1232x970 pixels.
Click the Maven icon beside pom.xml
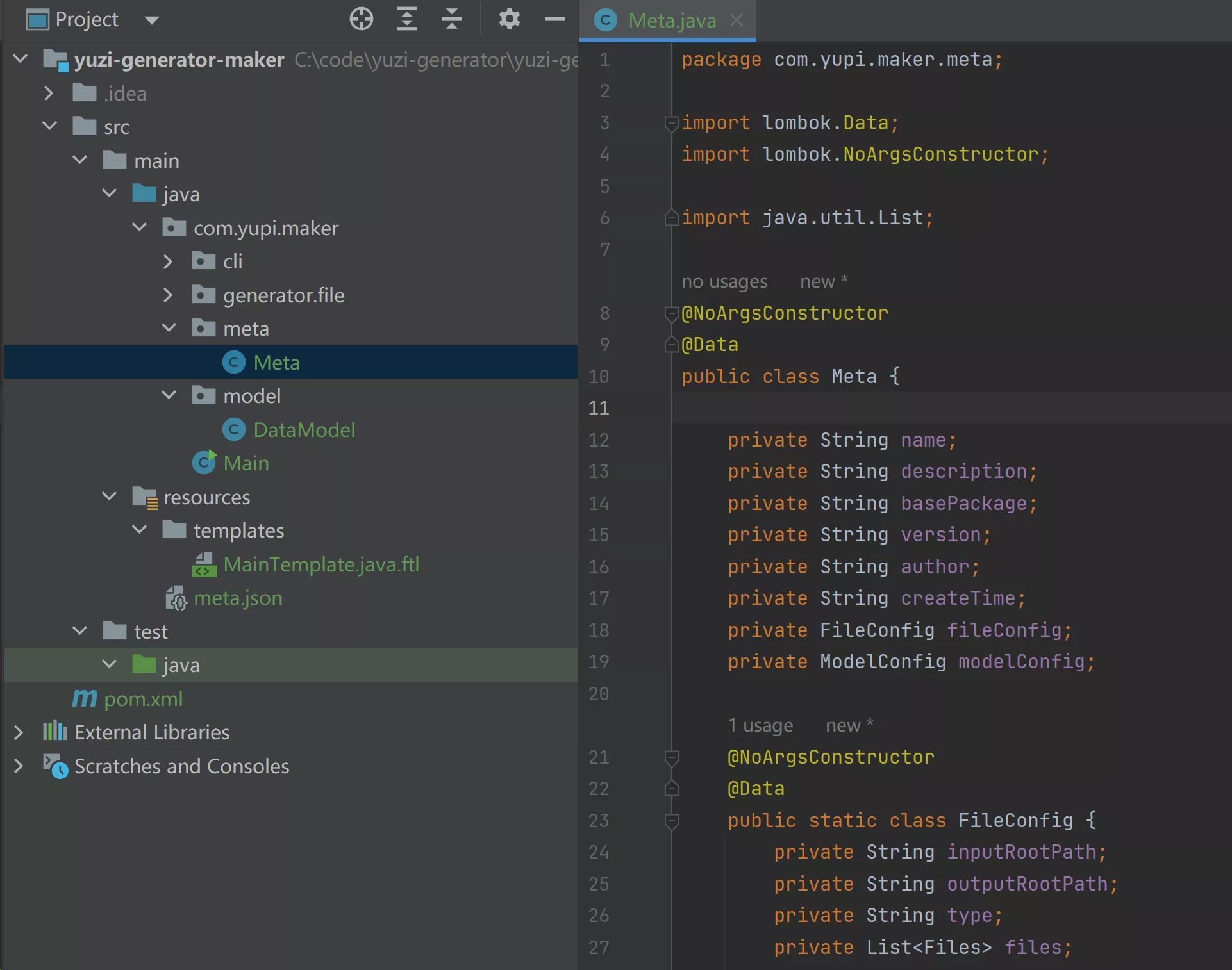[85, 698]
